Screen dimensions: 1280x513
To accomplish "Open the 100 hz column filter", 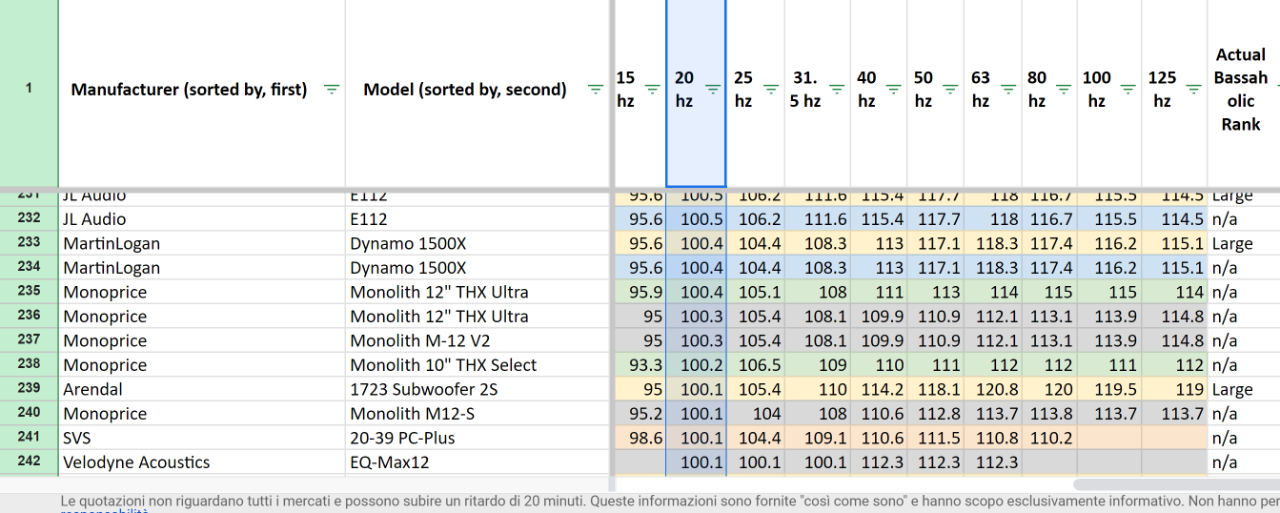I will 1127,89.
